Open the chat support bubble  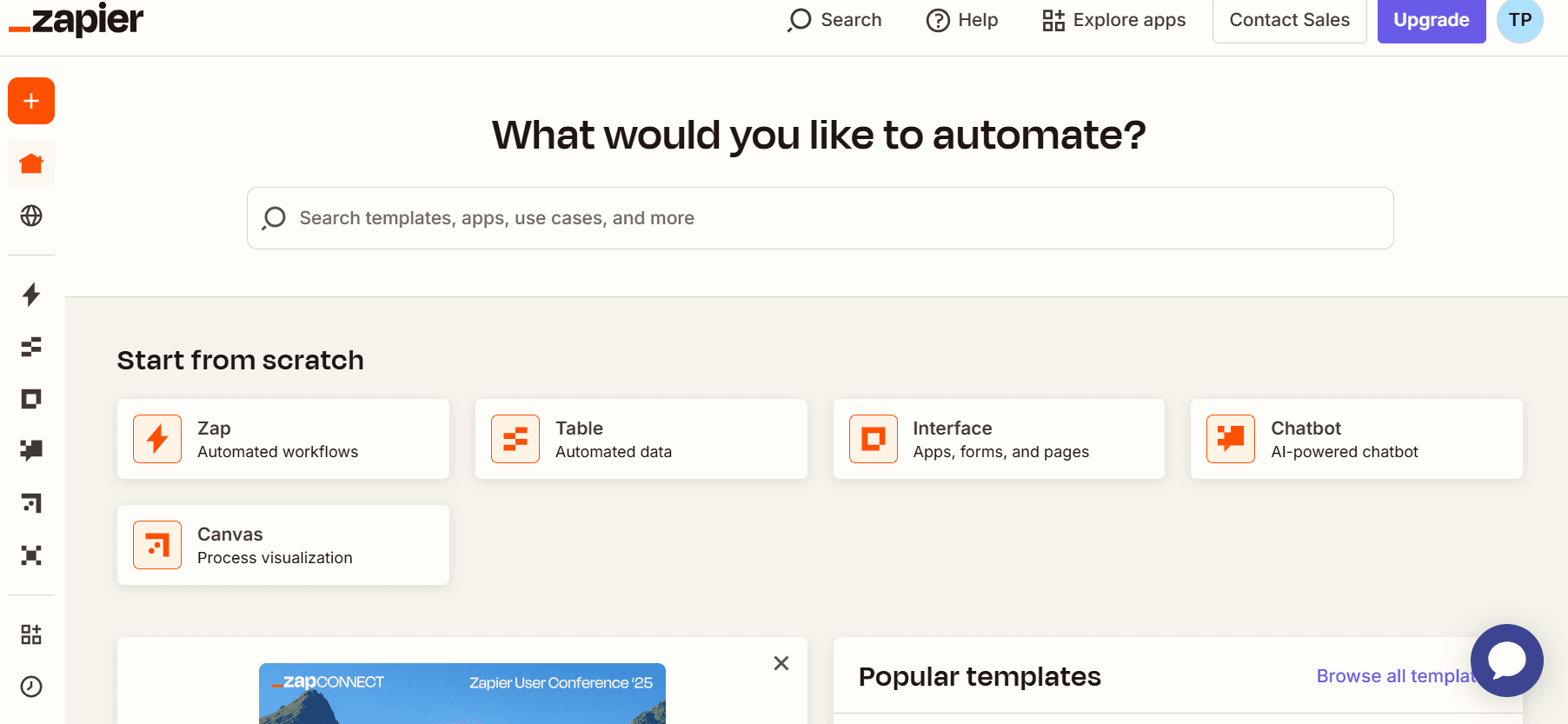[1506, 661]
